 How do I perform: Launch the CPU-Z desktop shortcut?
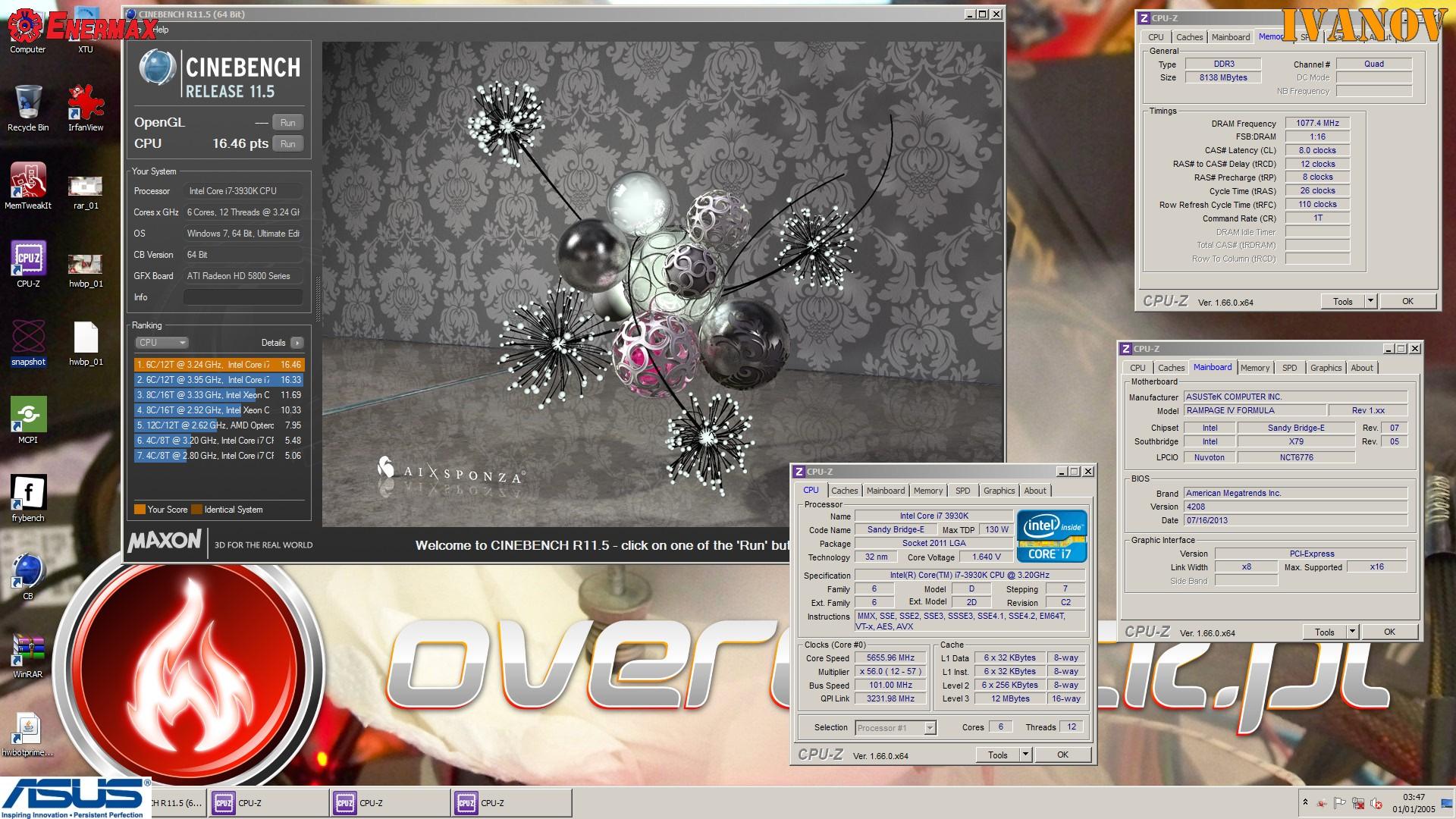[28, 264]
